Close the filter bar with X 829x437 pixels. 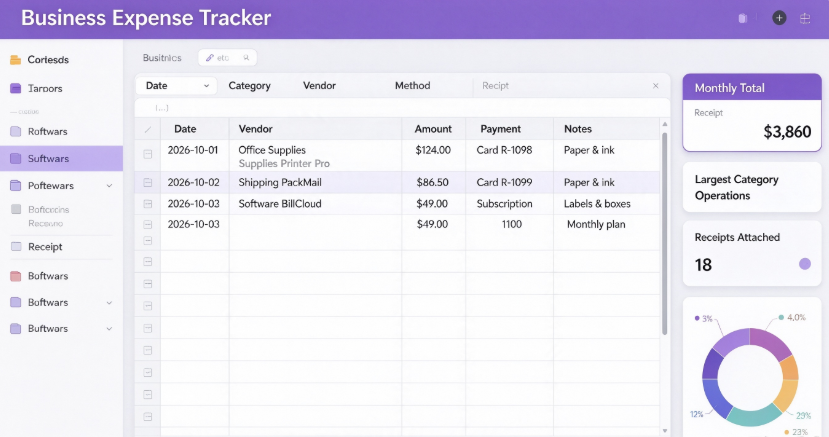(x=656, y=86)
